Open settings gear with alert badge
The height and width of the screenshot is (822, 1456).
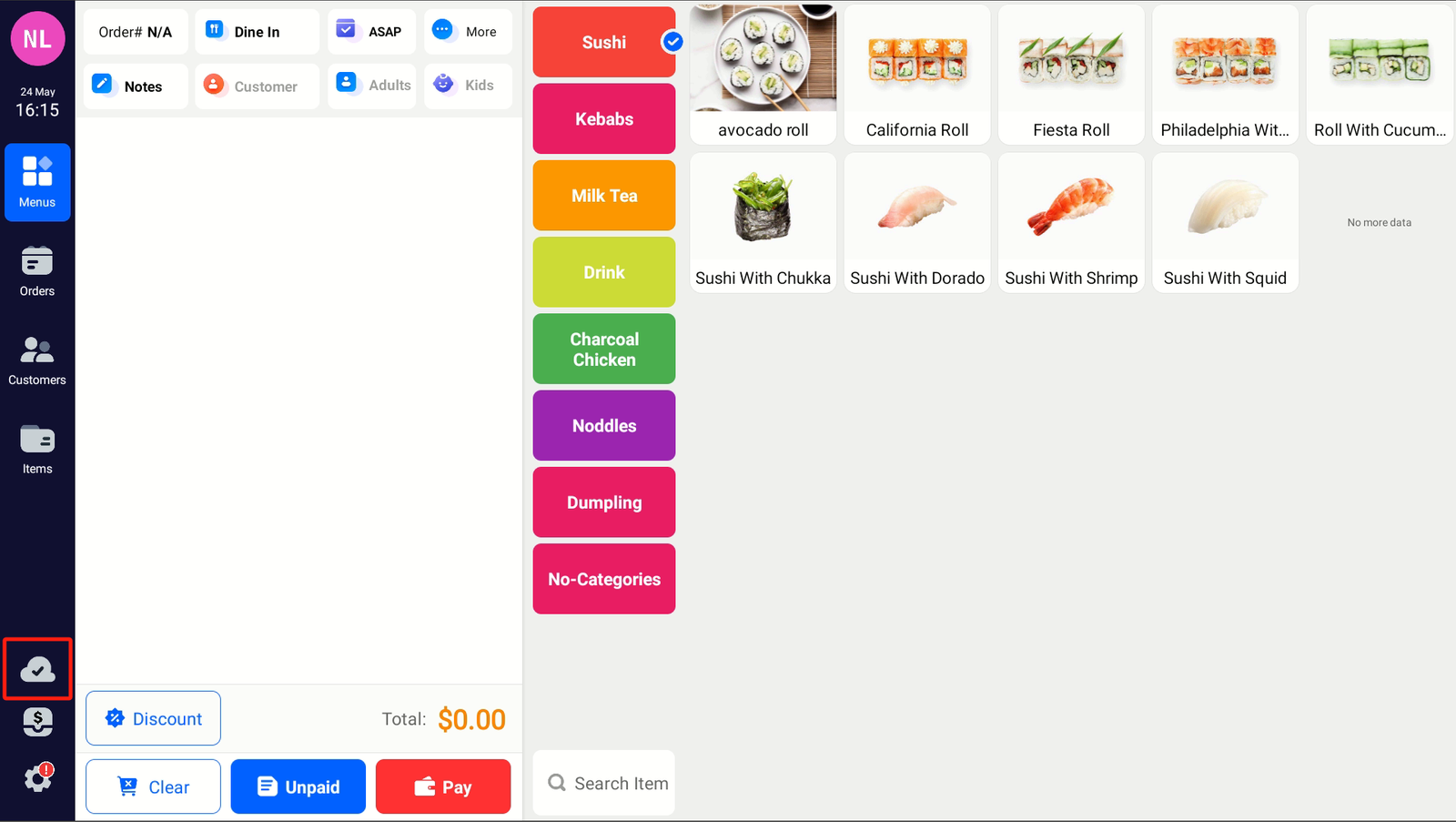pyautogui.click(x=38, y=777)
